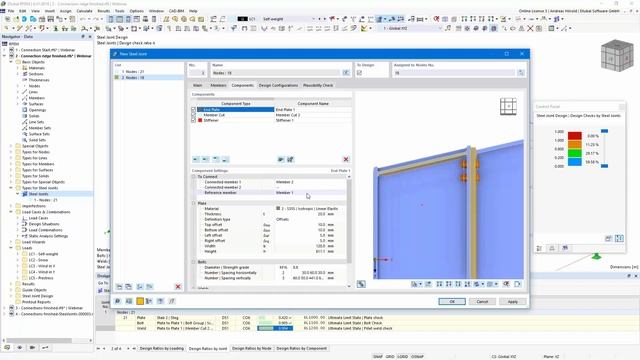Click the Assigned to Nodes input field
The width and height of the screenshot is (640, 360).
454,73
